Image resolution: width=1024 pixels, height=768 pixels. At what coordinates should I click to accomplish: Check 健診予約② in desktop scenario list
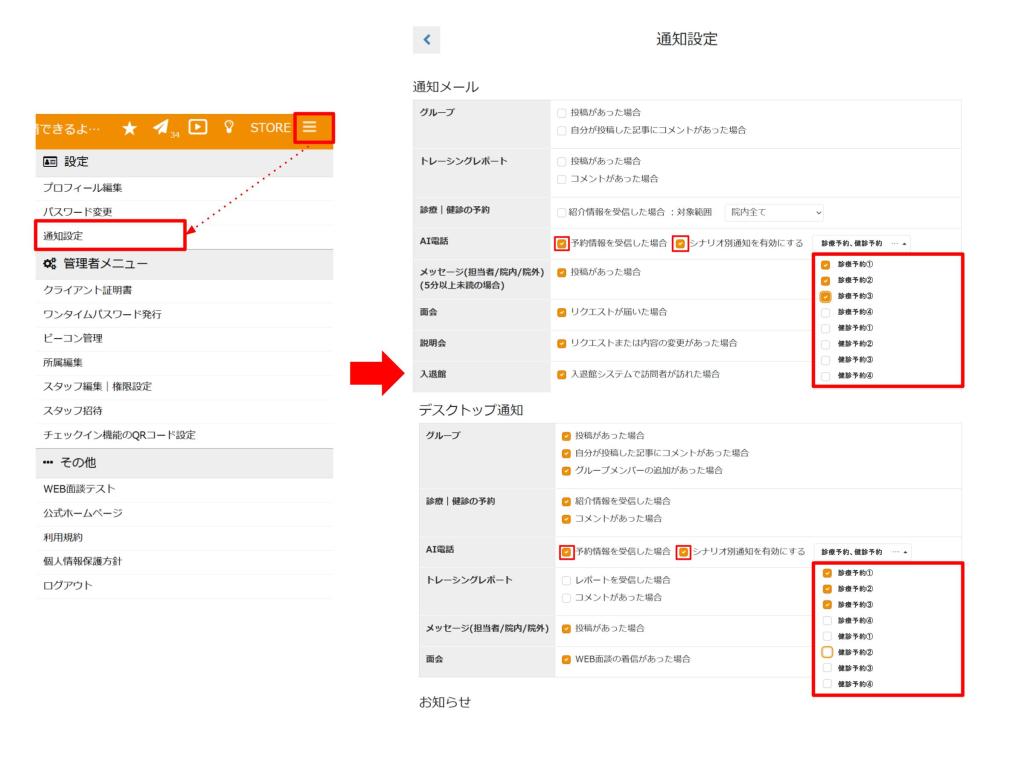[826, 652]
